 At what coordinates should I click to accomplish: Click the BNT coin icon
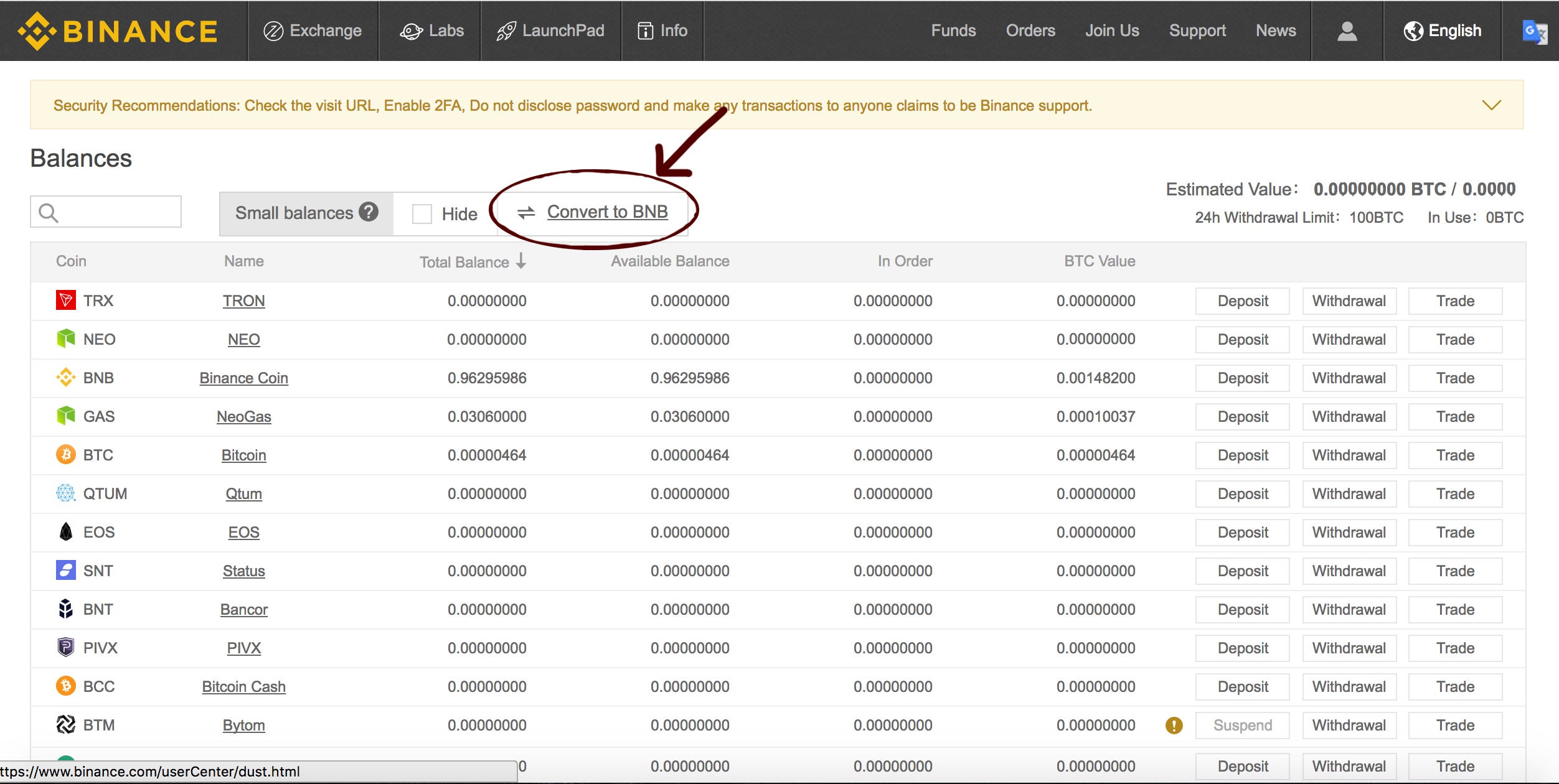coord(65,609)
